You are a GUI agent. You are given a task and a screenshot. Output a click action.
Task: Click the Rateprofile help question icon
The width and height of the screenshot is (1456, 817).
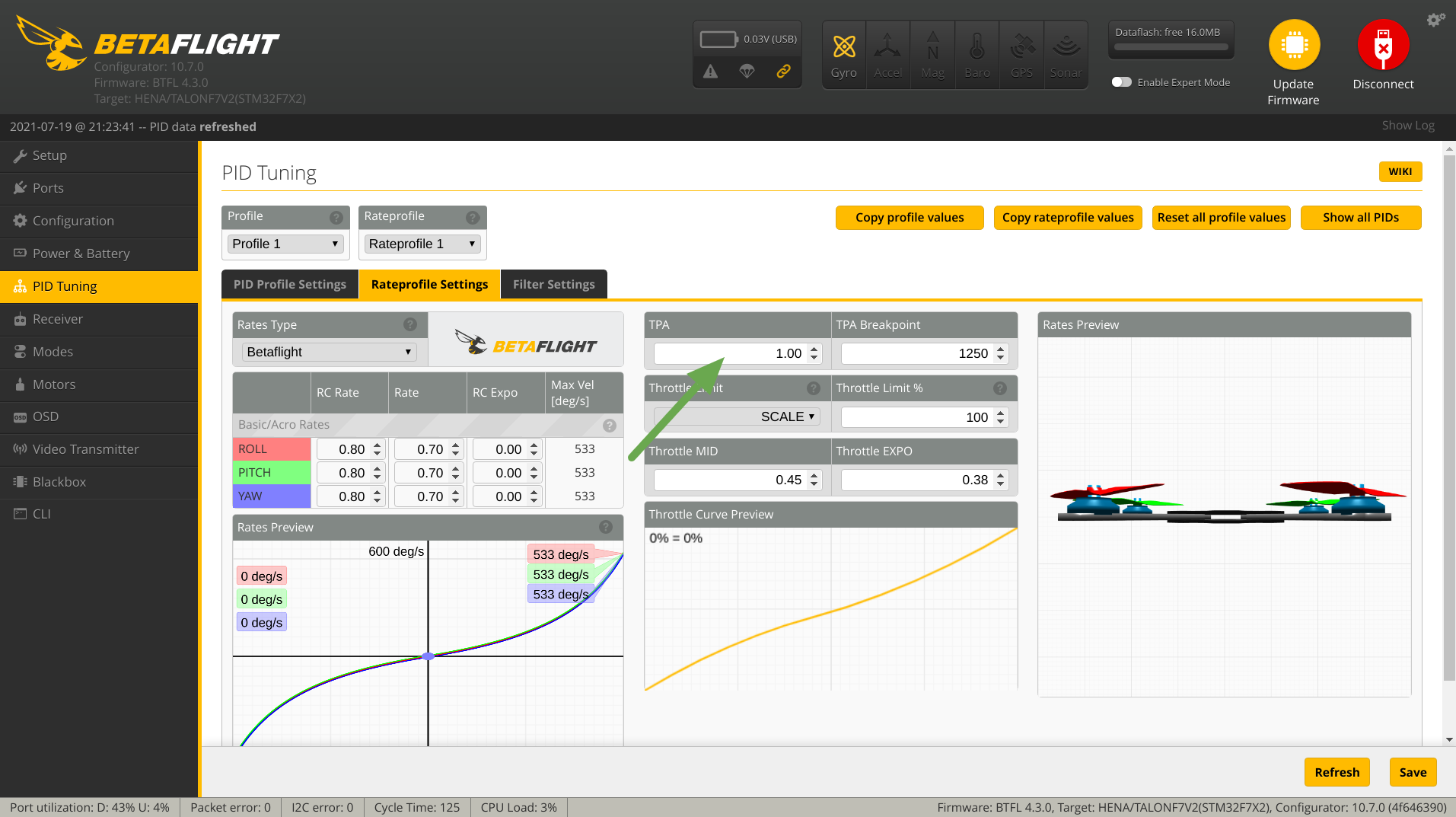pos(473,218)
